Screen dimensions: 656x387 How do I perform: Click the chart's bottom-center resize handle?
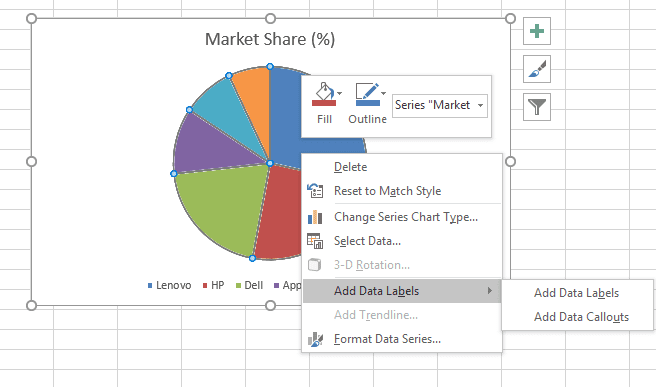tap(271, 306)
